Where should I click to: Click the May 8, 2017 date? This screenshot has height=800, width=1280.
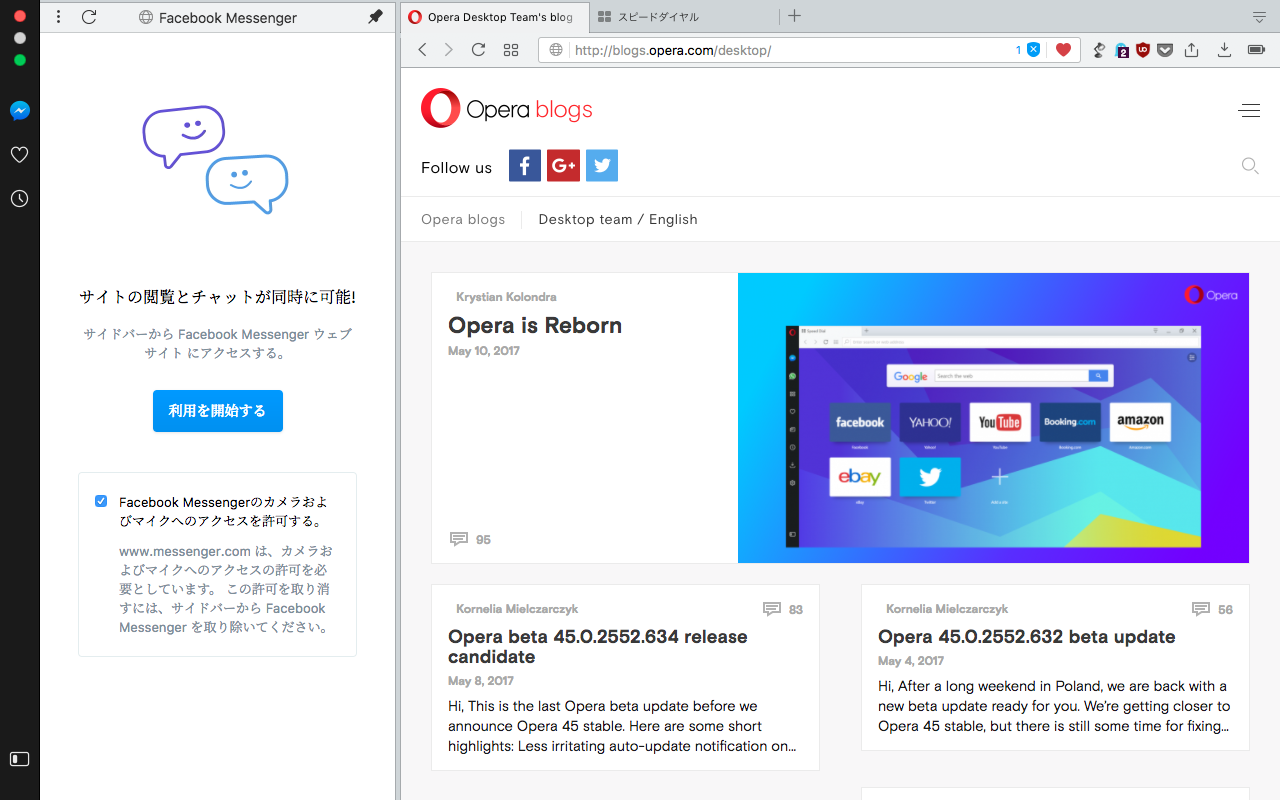click(481, 681)
